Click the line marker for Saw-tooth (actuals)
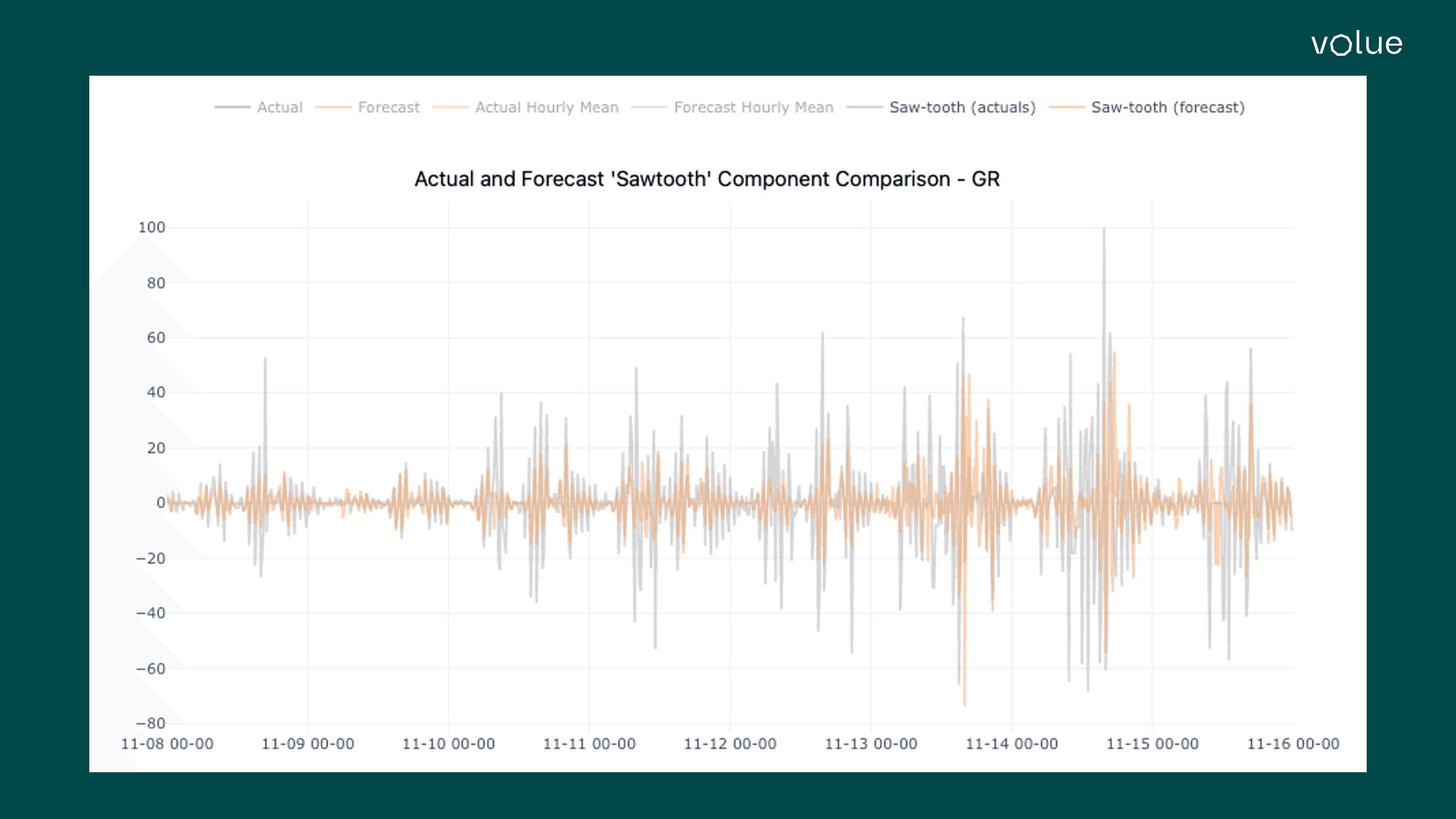Image resolution: width=1456 pixels, height=819 pixels. click(866, 107)
